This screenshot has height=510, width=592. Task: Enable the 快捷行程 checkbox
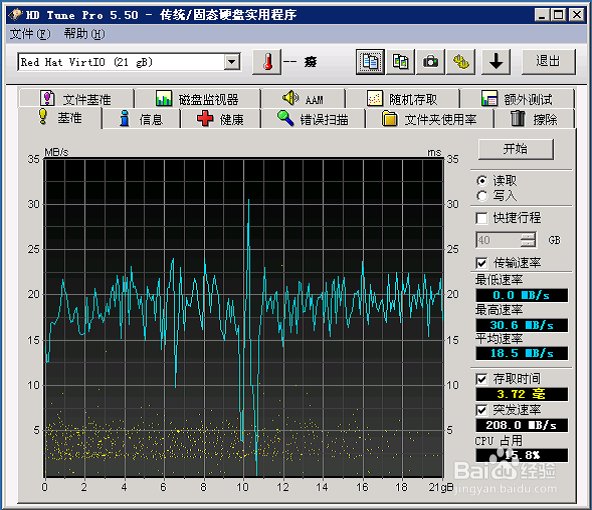[x=481, y=218]
